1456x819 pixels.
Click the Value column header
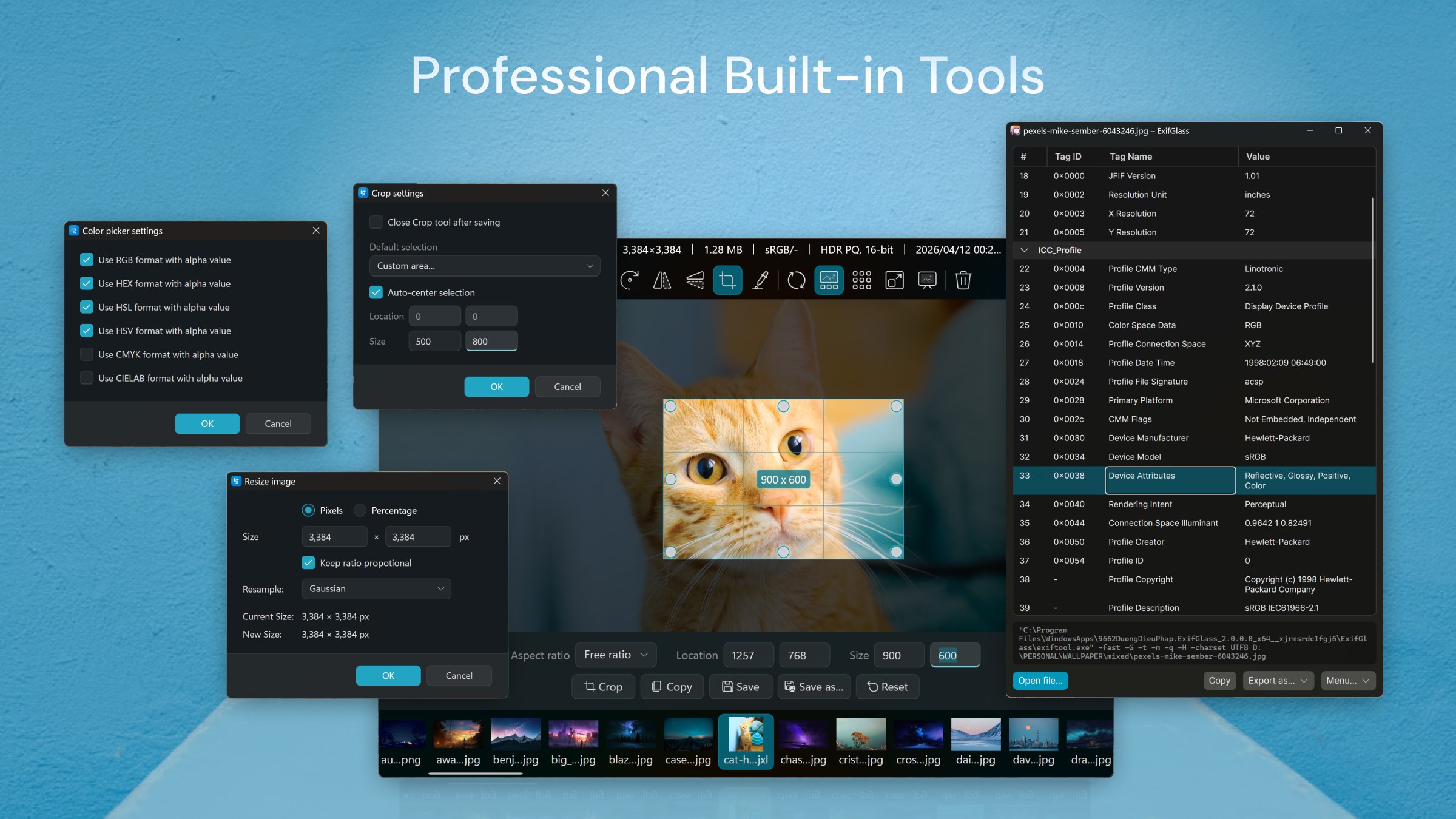1306,157
